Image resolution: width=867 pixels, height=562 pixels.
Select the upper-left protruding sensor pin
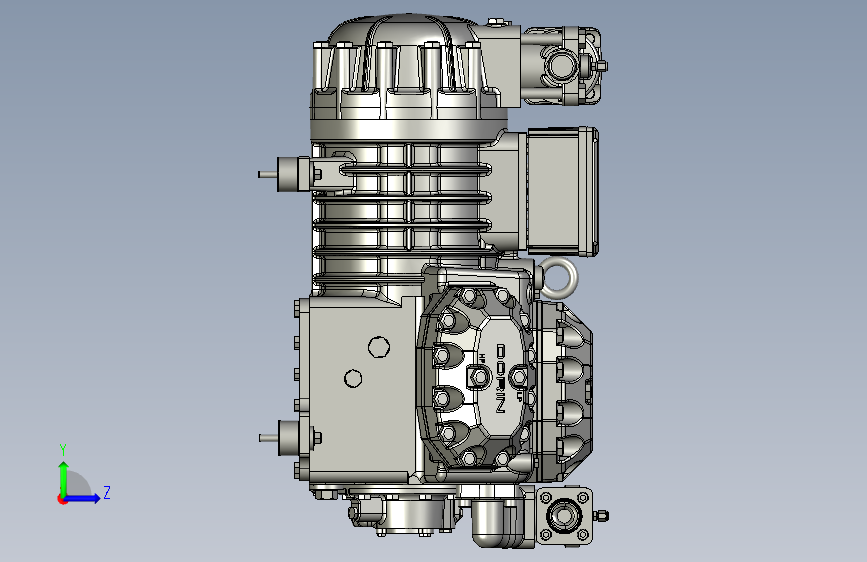(x=268, y=174)
